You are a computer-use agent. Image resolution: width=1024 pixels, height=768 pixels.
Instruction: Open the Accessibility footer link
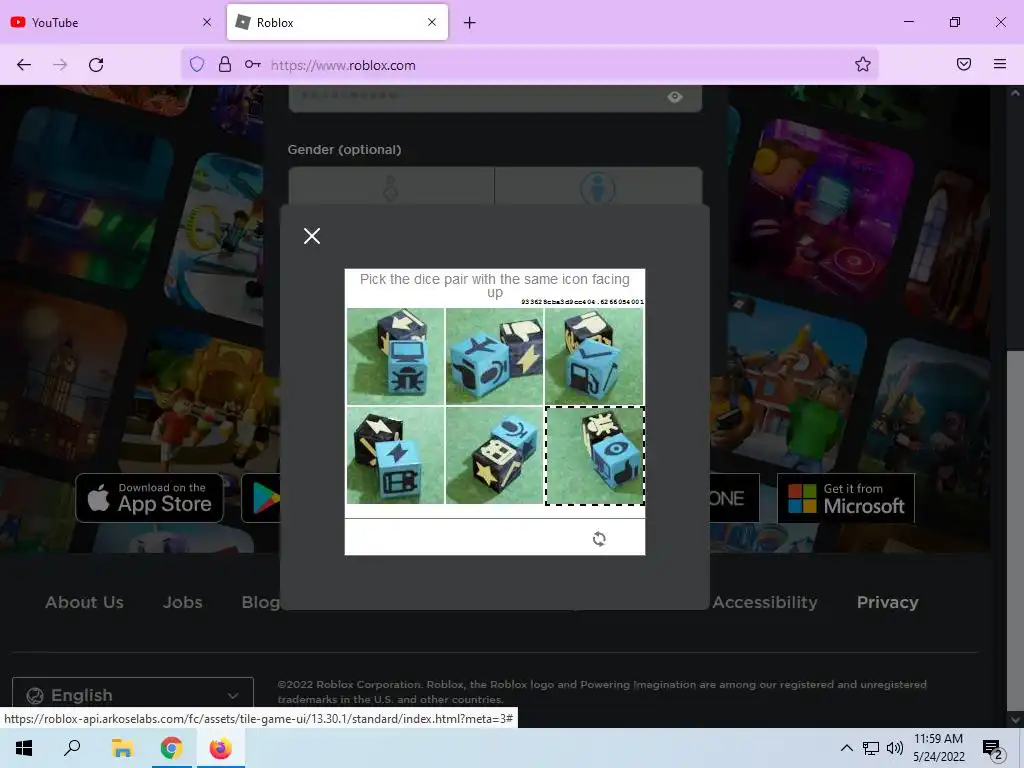[x=765, y=602]
